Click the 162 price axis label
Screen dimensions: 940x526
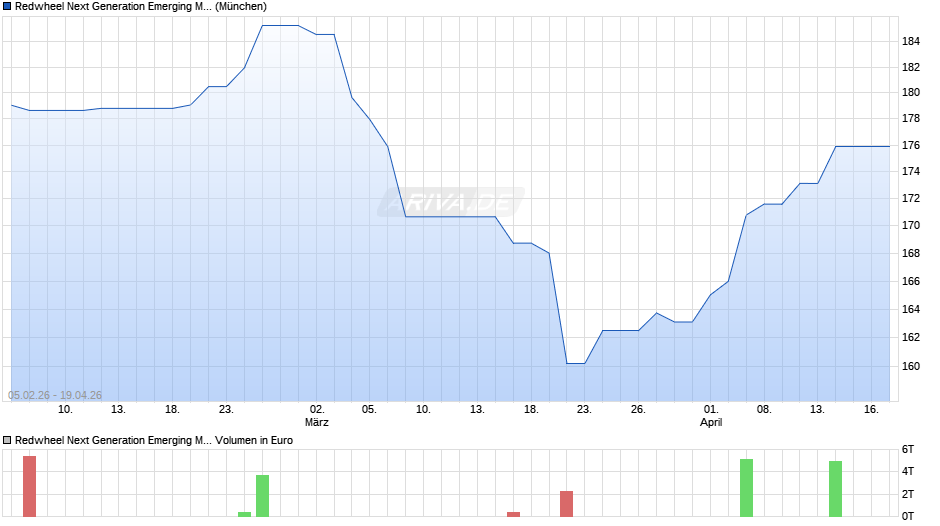tap(911, 337)
